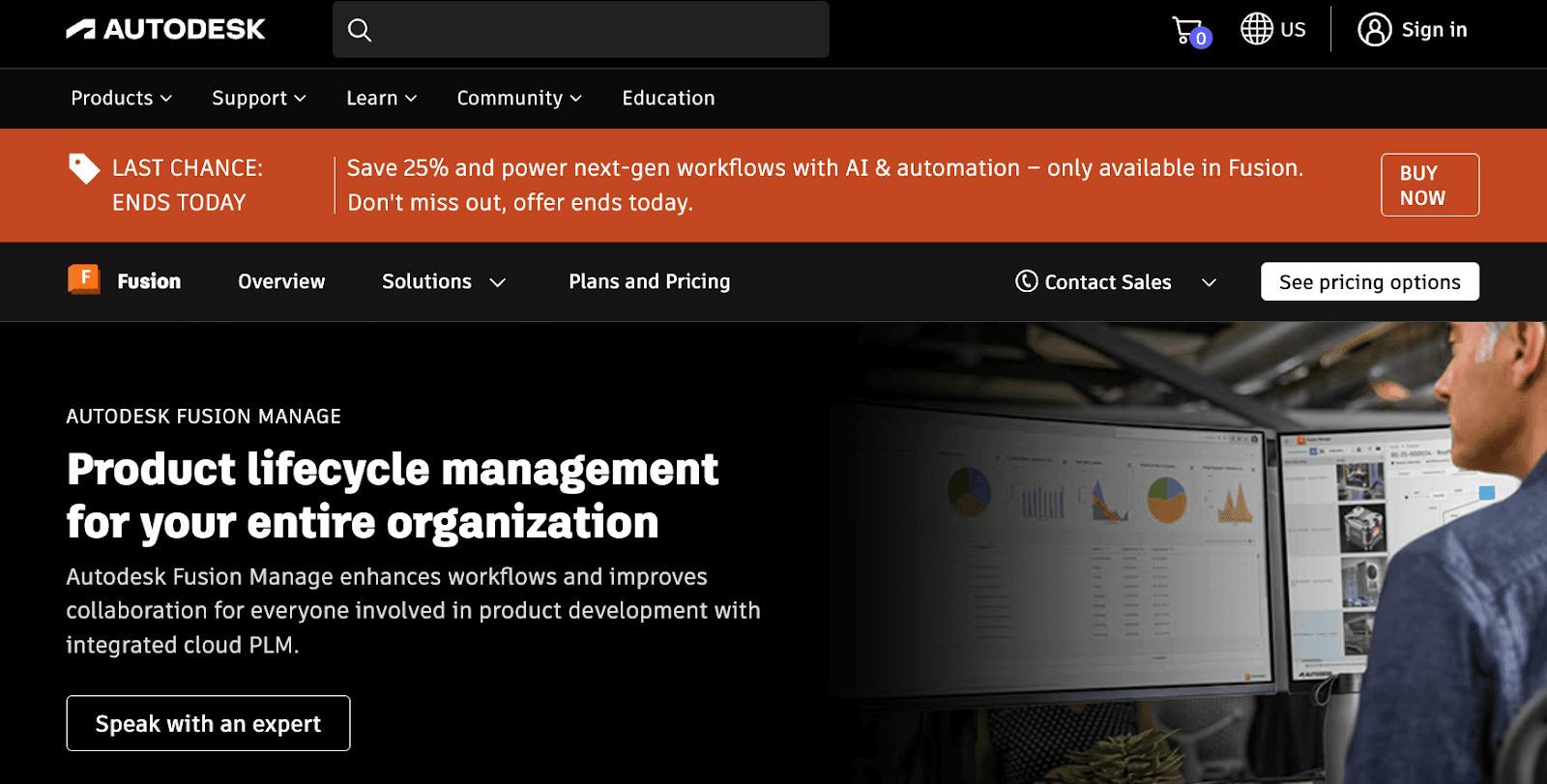Click the Save 25% promo text

[825, 185]
